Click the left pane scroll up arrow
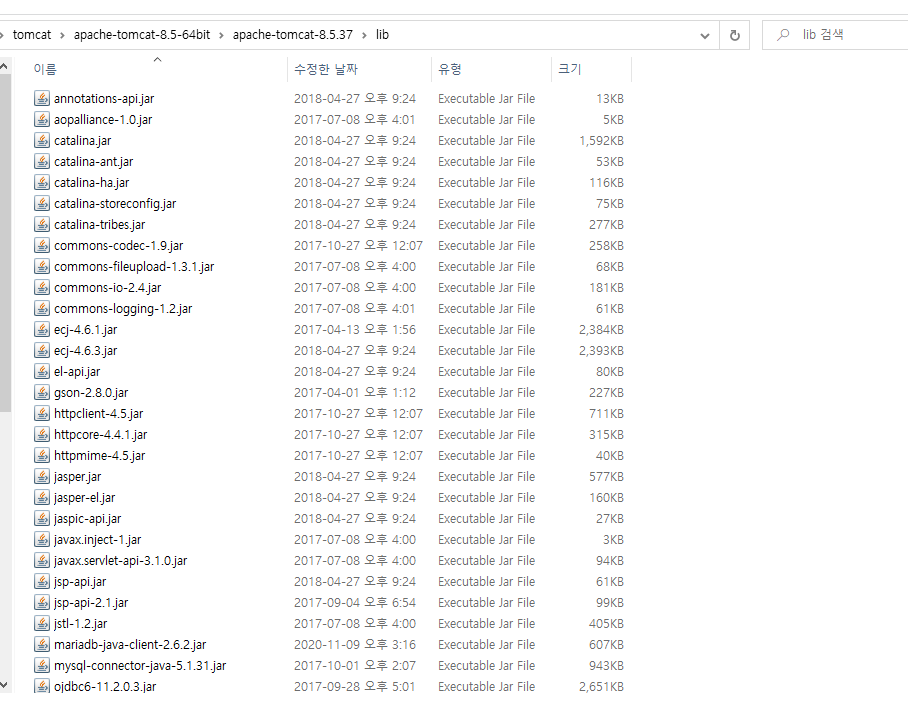Screen dimensions: 908x708 [4, 67]
